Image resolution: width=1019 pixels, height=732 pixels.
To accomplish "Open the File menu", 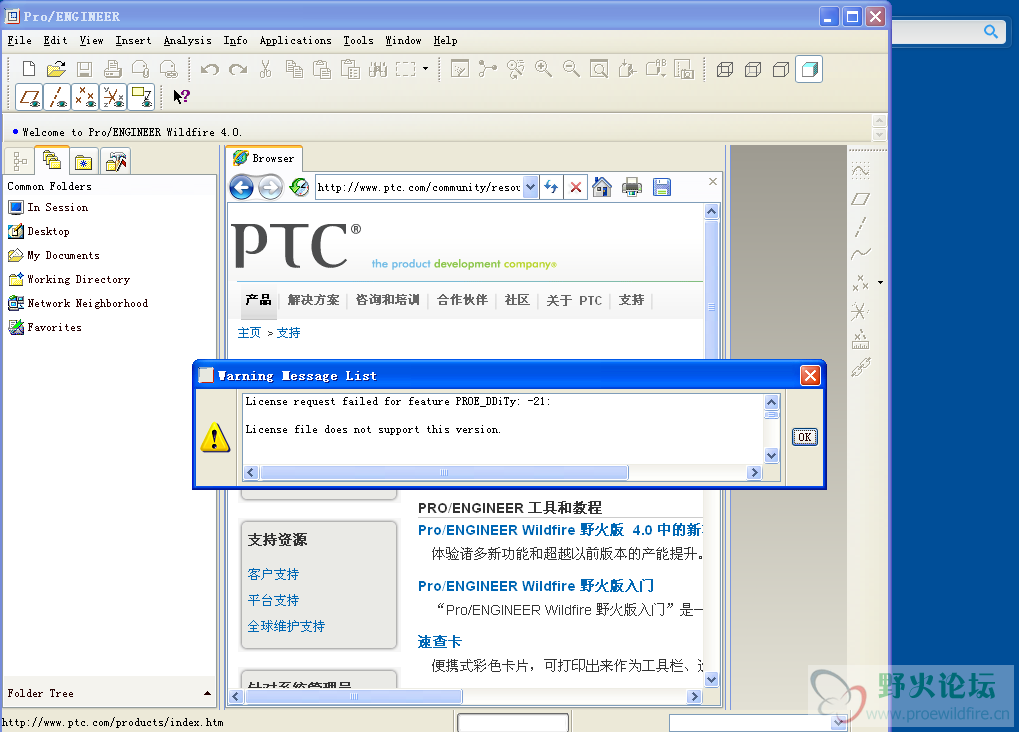I will [19, 40].
